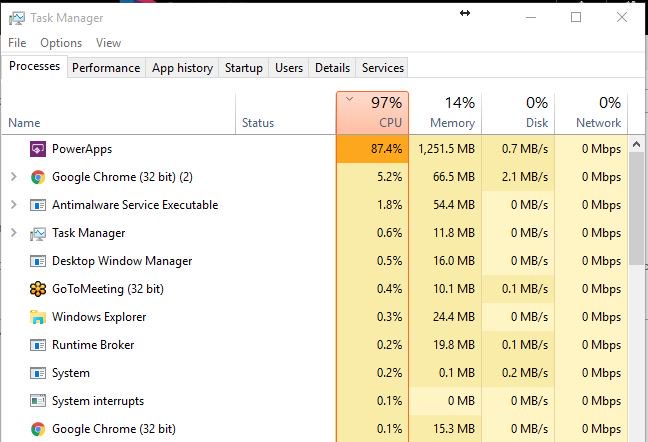Switch to the Details tab
648x442 pixels.
click(332, 68)
